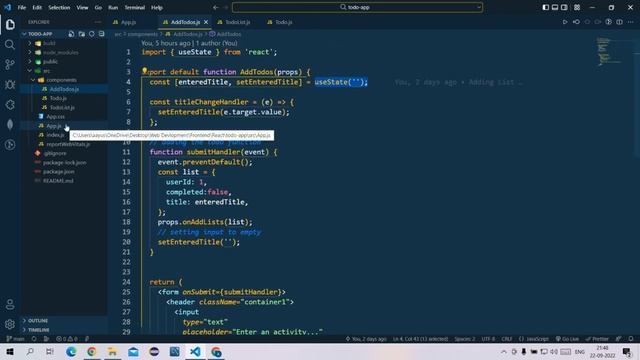Click New Folder icon in TODO-APP header
This screenshot has height=360, width=640.
pyautogui.click(x=82, y=34)
